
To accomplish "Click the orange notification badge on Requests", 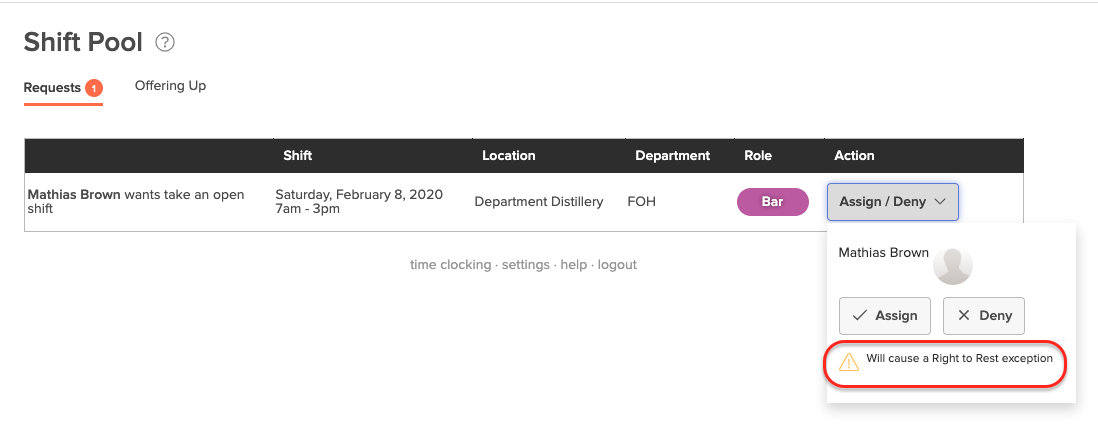I will click(94, 88).
